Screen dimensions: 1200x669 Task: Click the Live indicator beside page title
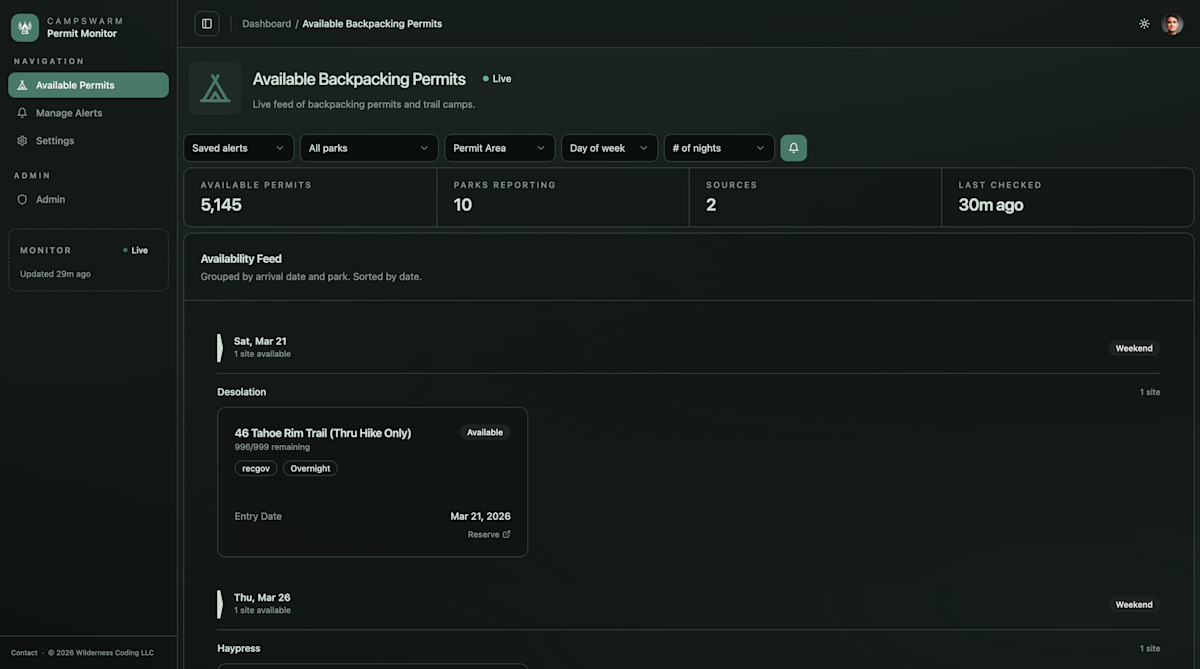click(x=497, y=79)
